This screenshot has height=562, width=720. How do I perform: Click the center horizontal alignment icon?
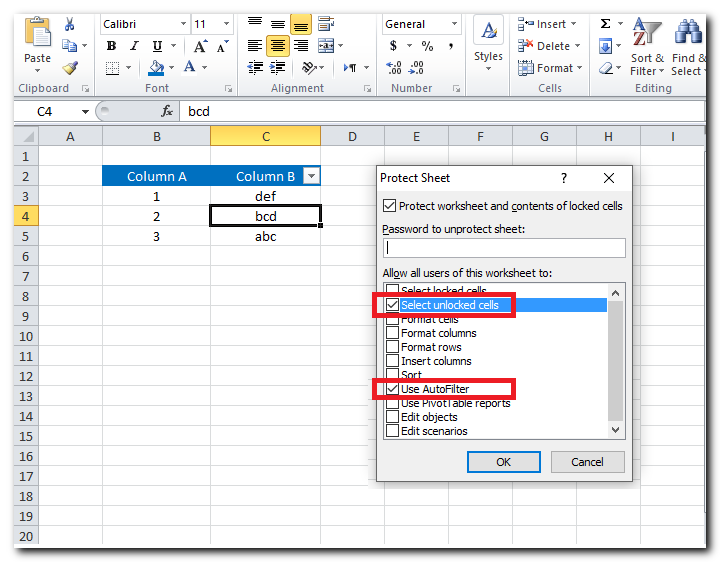point(277,46)
